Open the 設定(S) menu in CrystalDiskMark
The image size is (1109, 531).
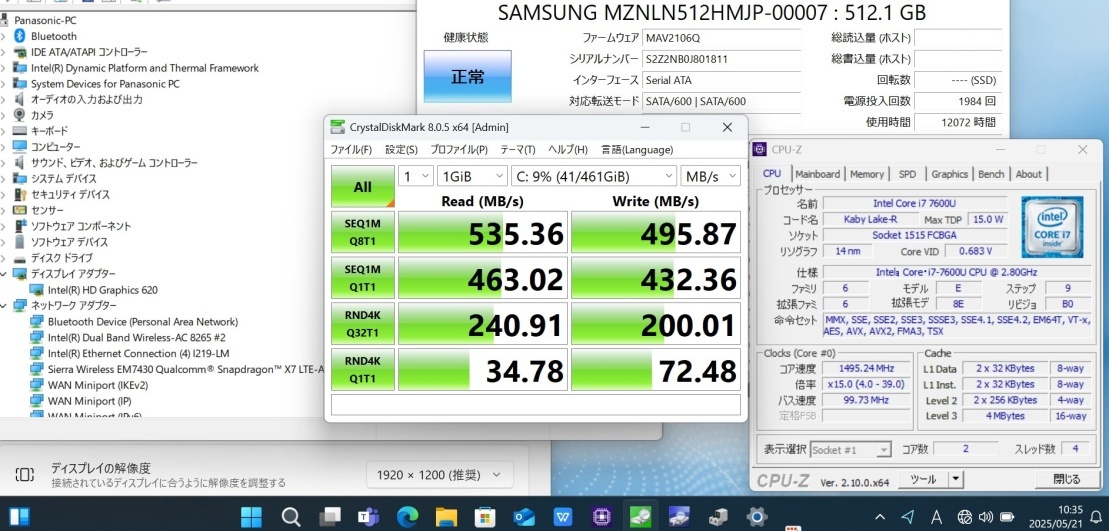coord(401,150)
